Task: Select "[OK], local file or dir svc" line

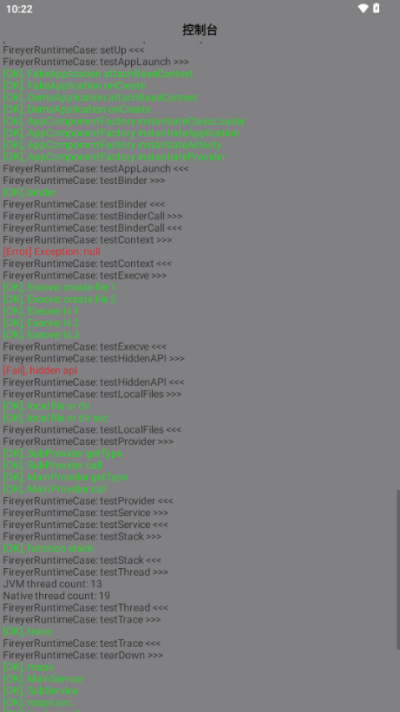Action: [x=55, y=418]
